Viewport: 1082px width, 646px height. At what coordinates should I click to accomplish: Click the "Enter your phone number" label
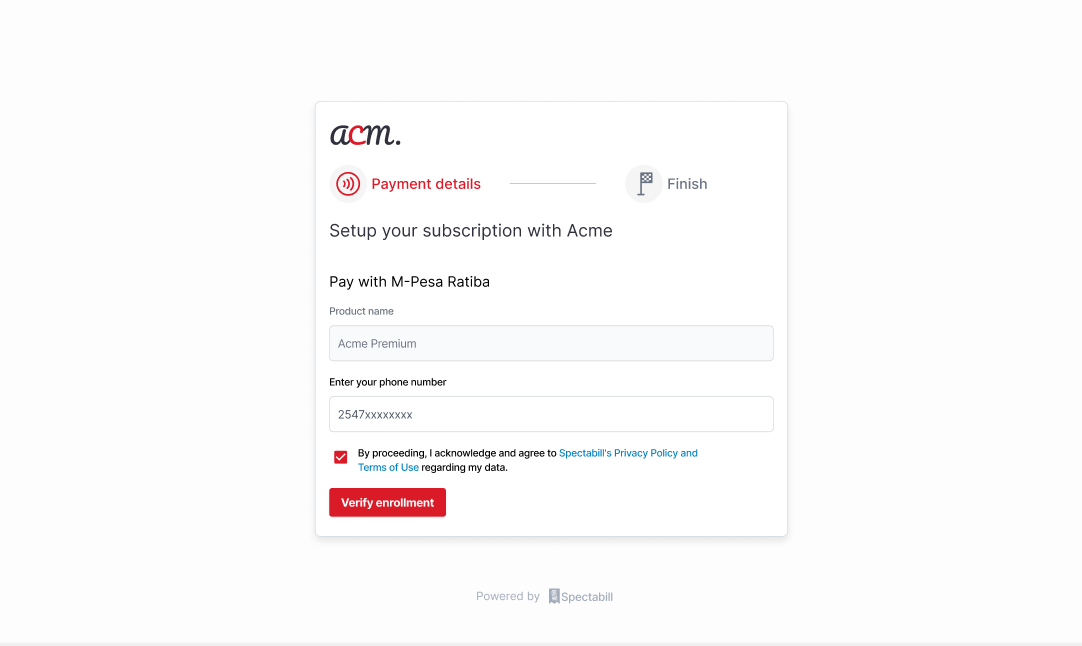[x=388, y=382]
